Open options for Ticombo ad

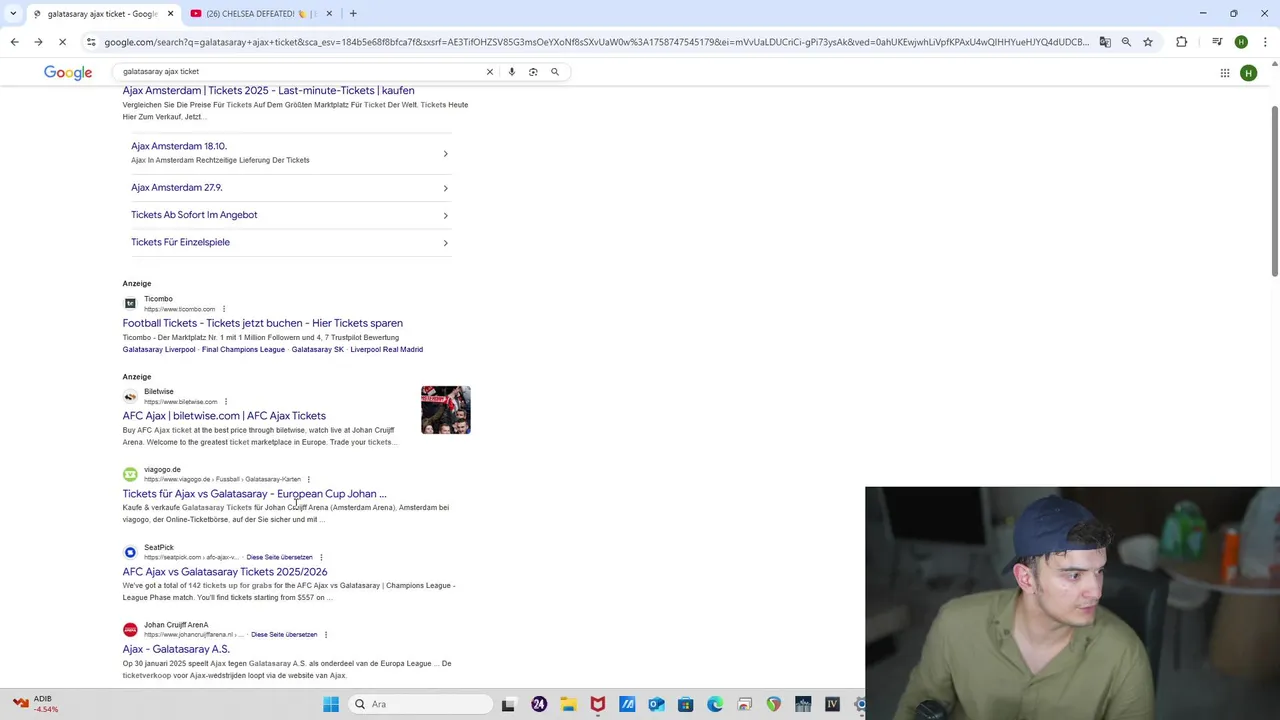click(224, 309)
